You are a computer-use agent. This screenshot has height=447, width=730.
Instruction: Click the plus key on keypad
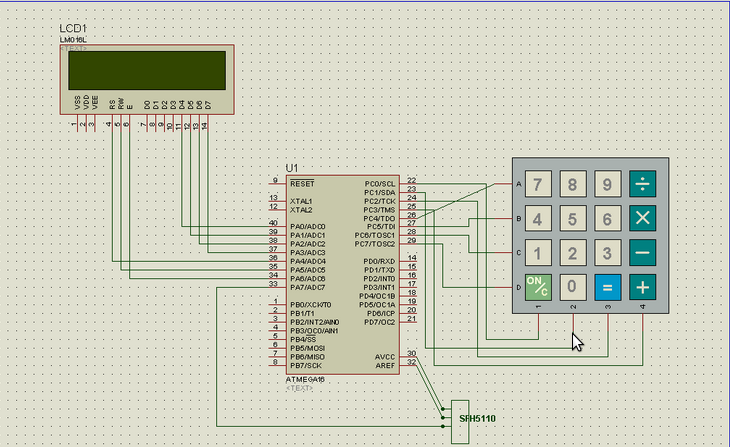coord(642,287)
